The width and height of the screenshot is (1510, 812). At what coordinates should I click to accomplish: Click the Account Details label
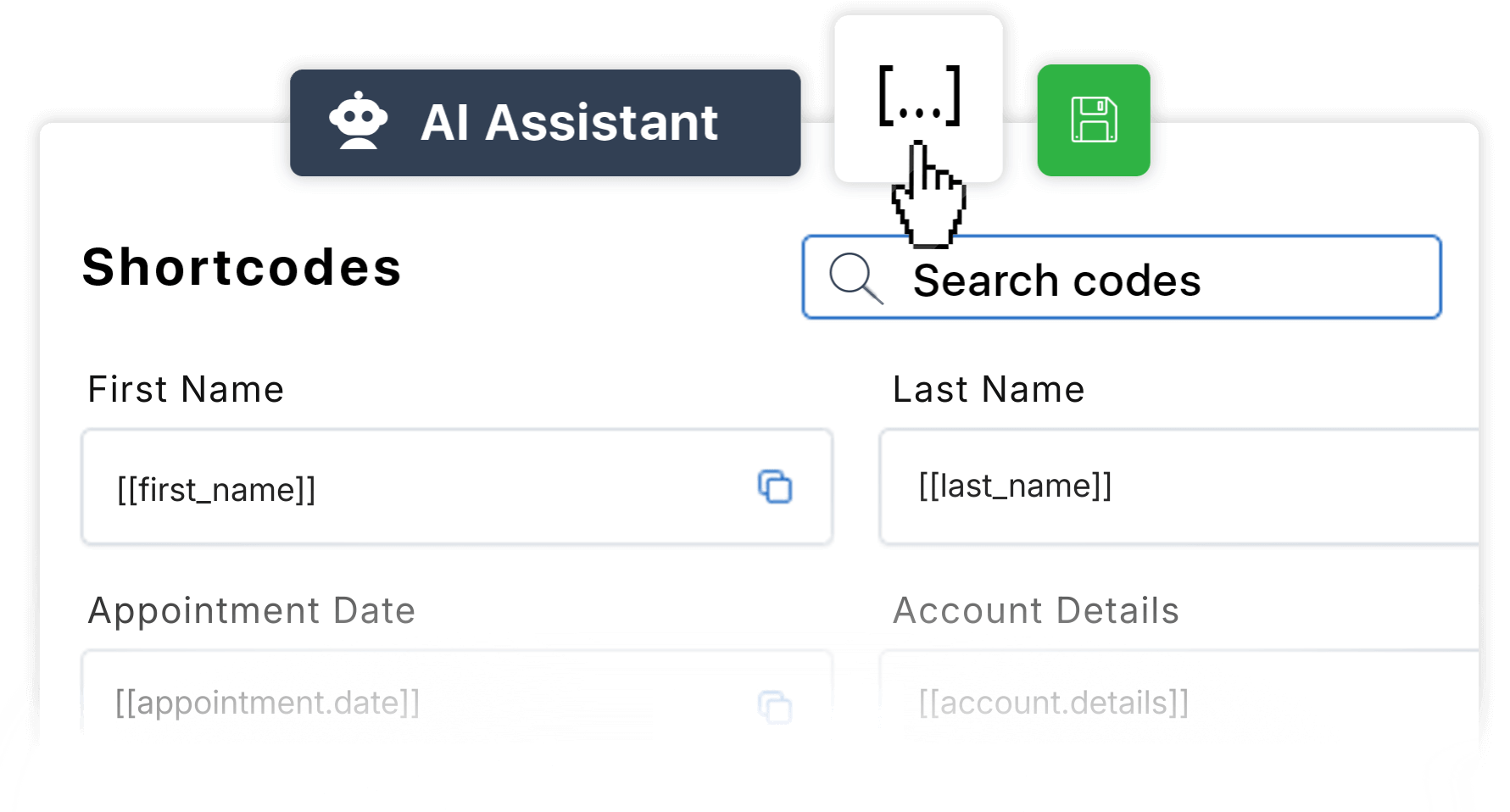click(1036, 611)
